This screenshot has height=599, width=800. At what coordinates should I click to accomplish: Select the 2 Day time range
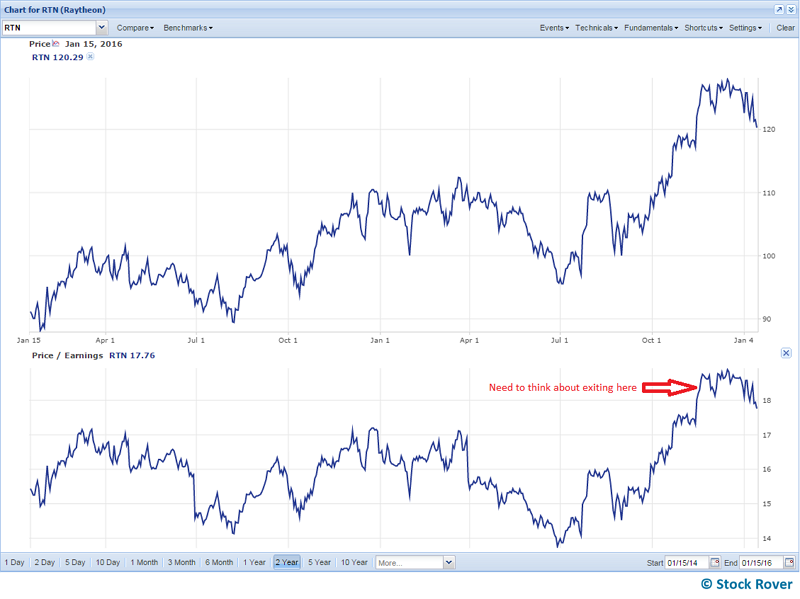tap(45, 562)
